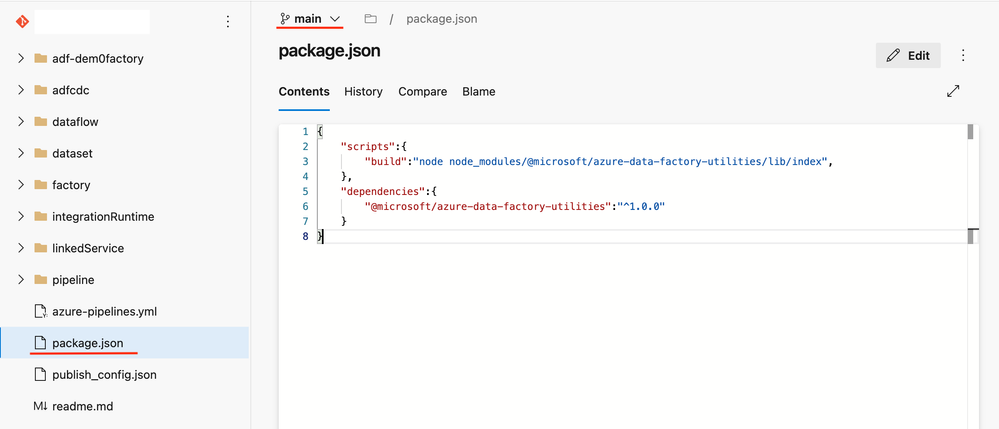Click adf-dem0factory folder icon
The height and width of the screenshot is (429, 999).
click(x=41, y=59)
